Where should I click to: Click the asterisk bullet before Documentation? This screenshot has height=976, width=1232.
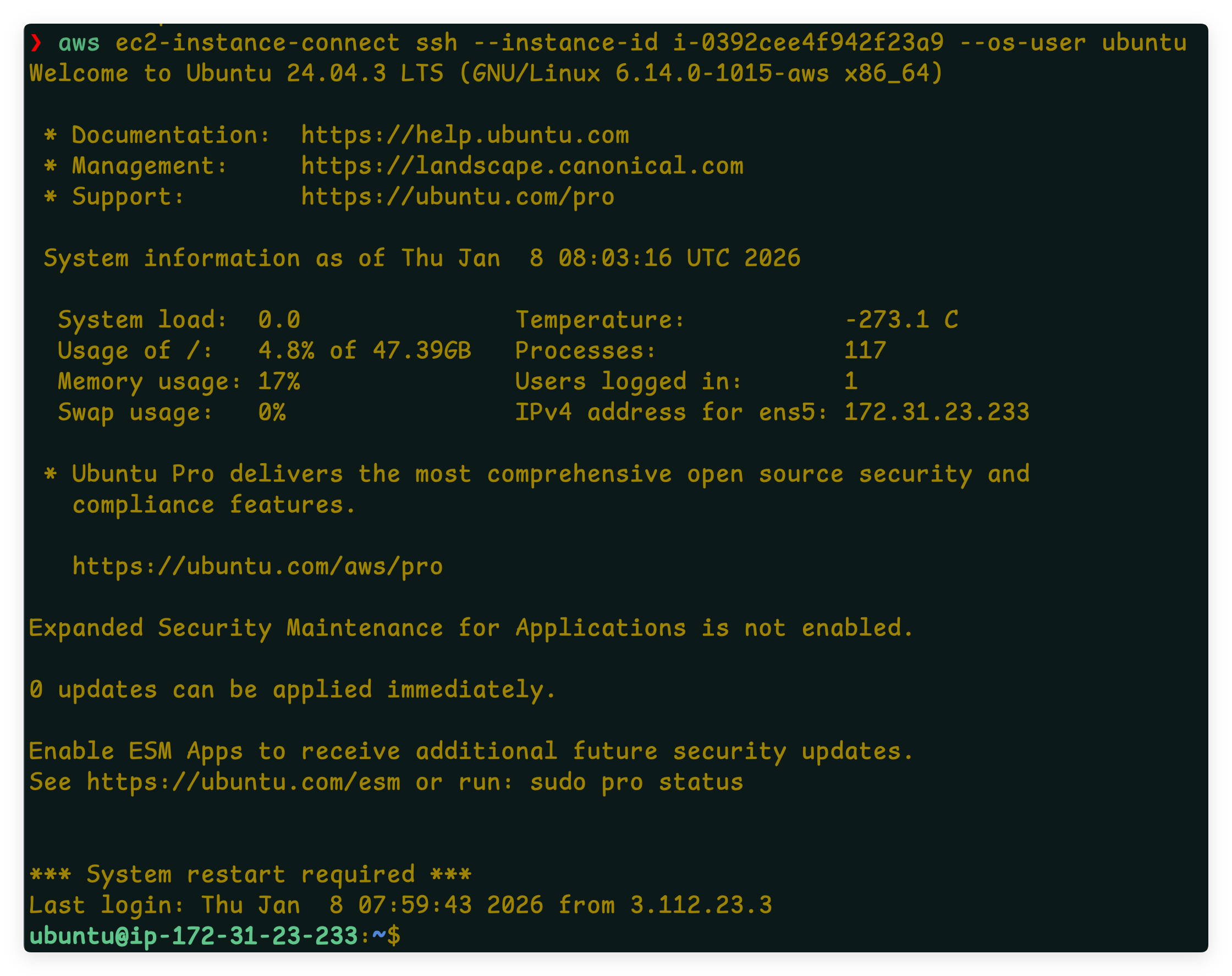[x=50, y=135]
